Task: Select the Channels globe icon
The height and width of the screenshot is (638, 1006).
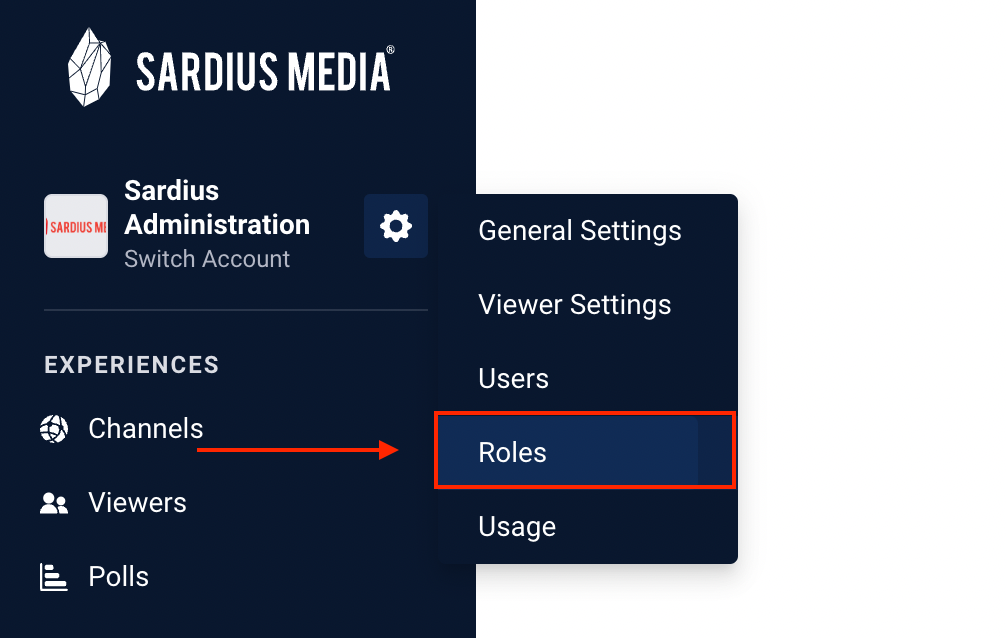Action: [x=54, y=429]
